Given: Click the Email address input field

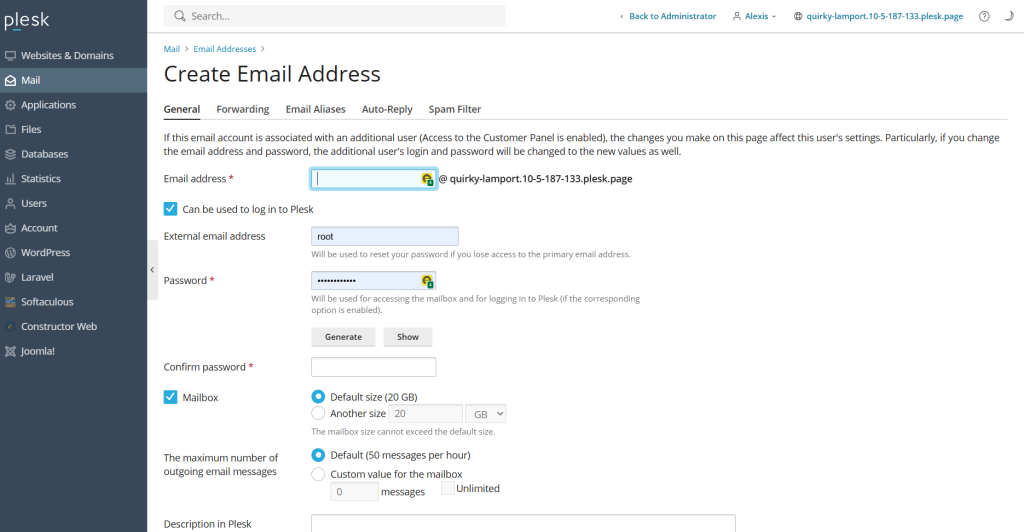Looking at the screenshot, I should [x=374, y=179].
